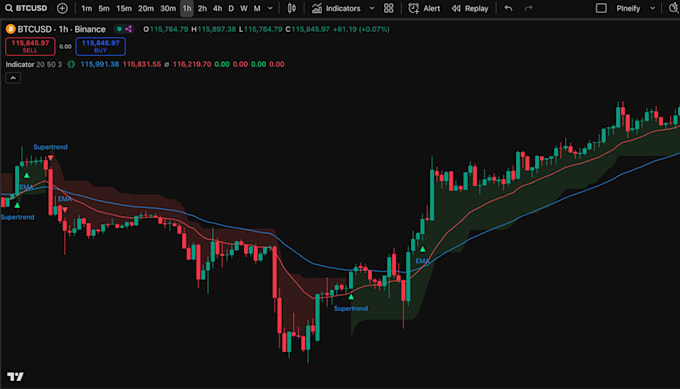Select the 15m timeframe

[x=124, y=8]
